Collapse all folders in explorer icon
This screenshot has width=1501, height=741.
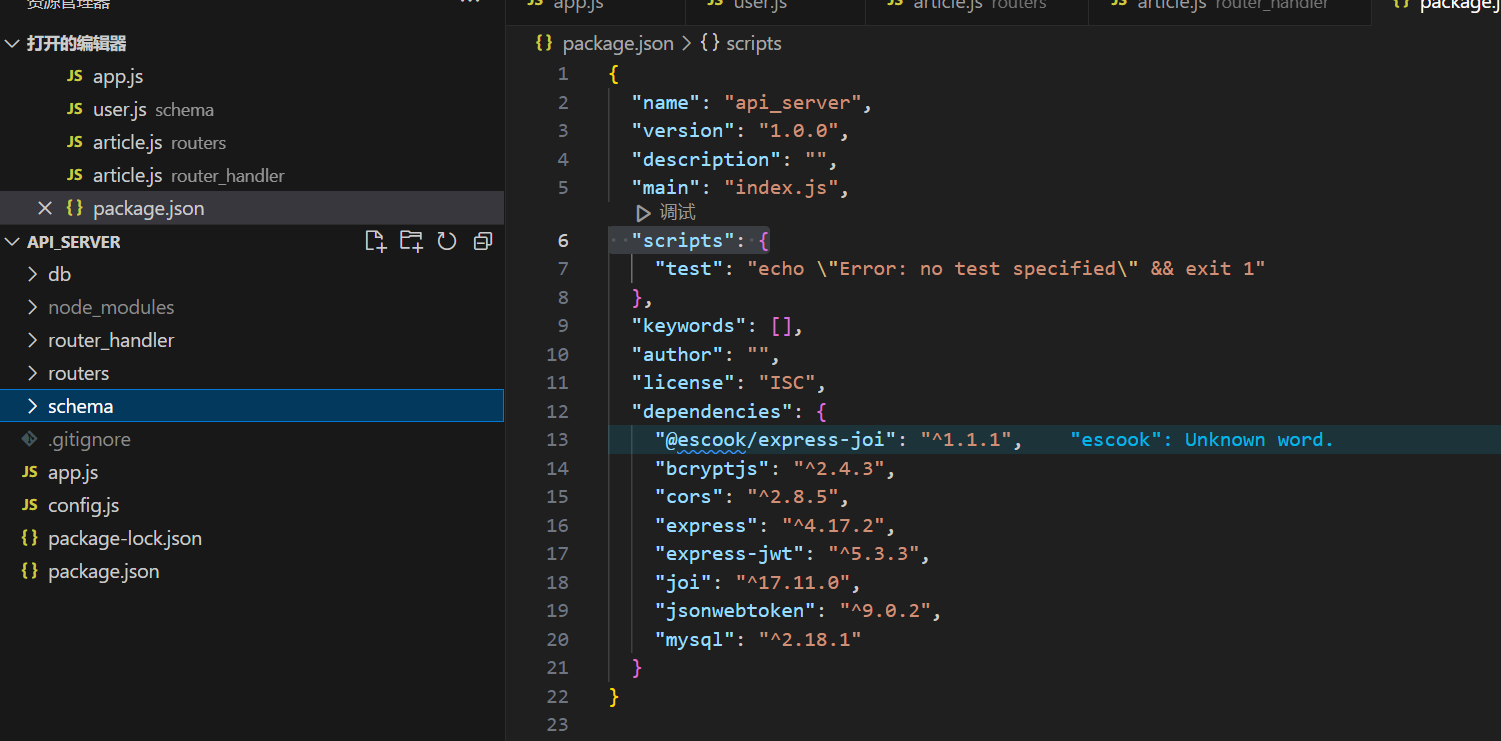[483, 241]
